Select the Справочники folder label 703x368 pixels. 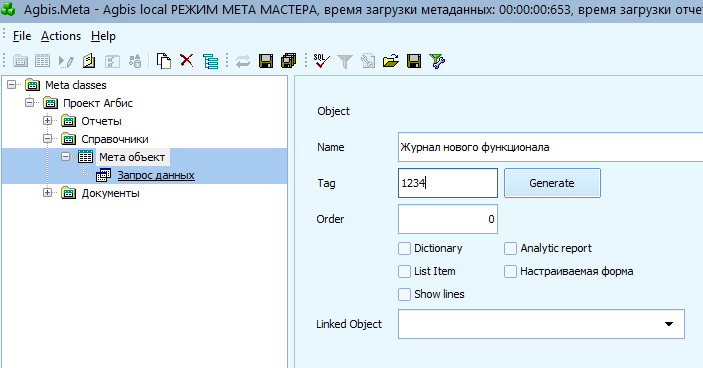pos(115,139)
